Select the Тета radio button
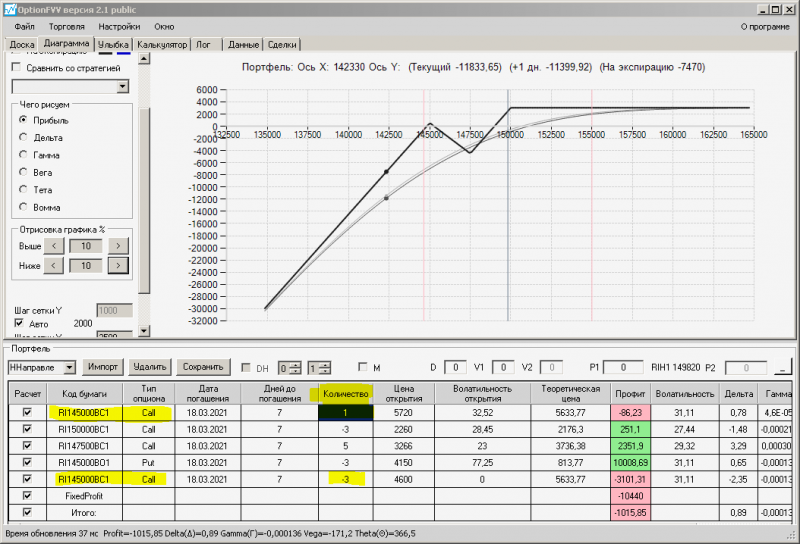The width and height of the screenshot is (800, 544). click(23, 189)
